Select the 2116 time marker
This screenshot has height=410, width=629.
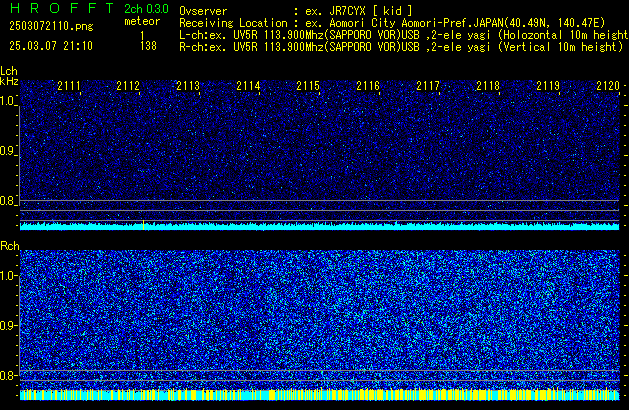pyautogui.click(x=368, y=86)
